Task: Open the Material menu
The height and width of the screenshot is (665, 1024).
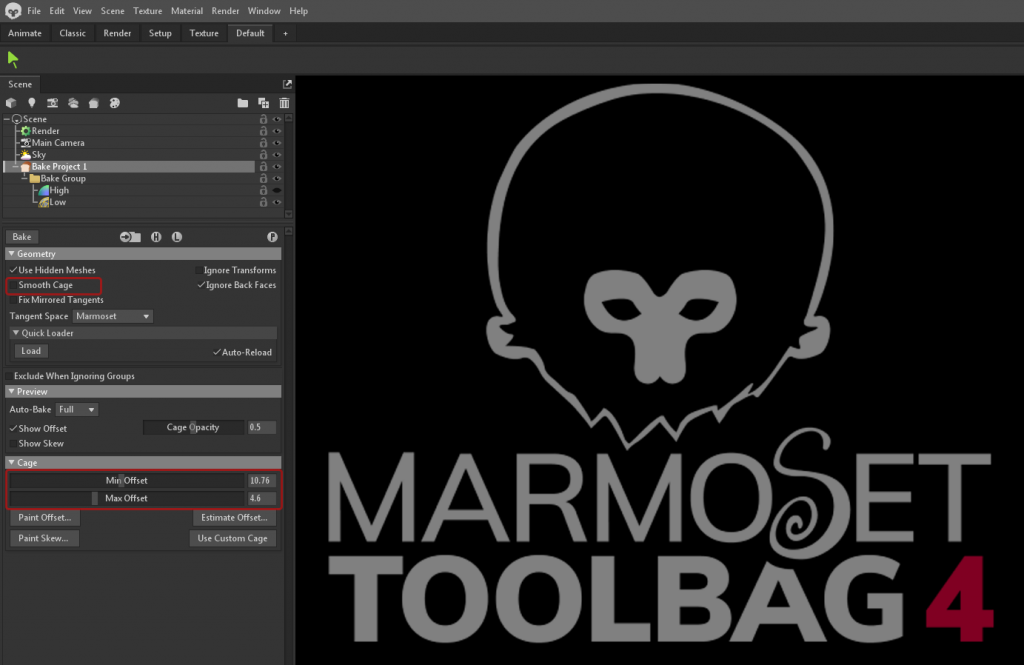Action: pyautogui.click(x=187, y=11)
